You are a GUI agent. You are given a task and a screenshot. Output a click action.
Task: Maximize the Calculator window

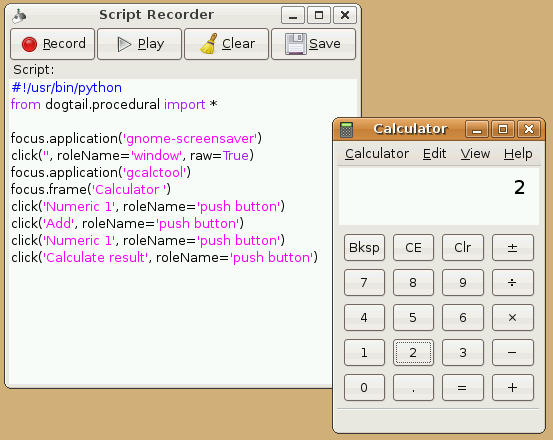[x=503, y=129]
